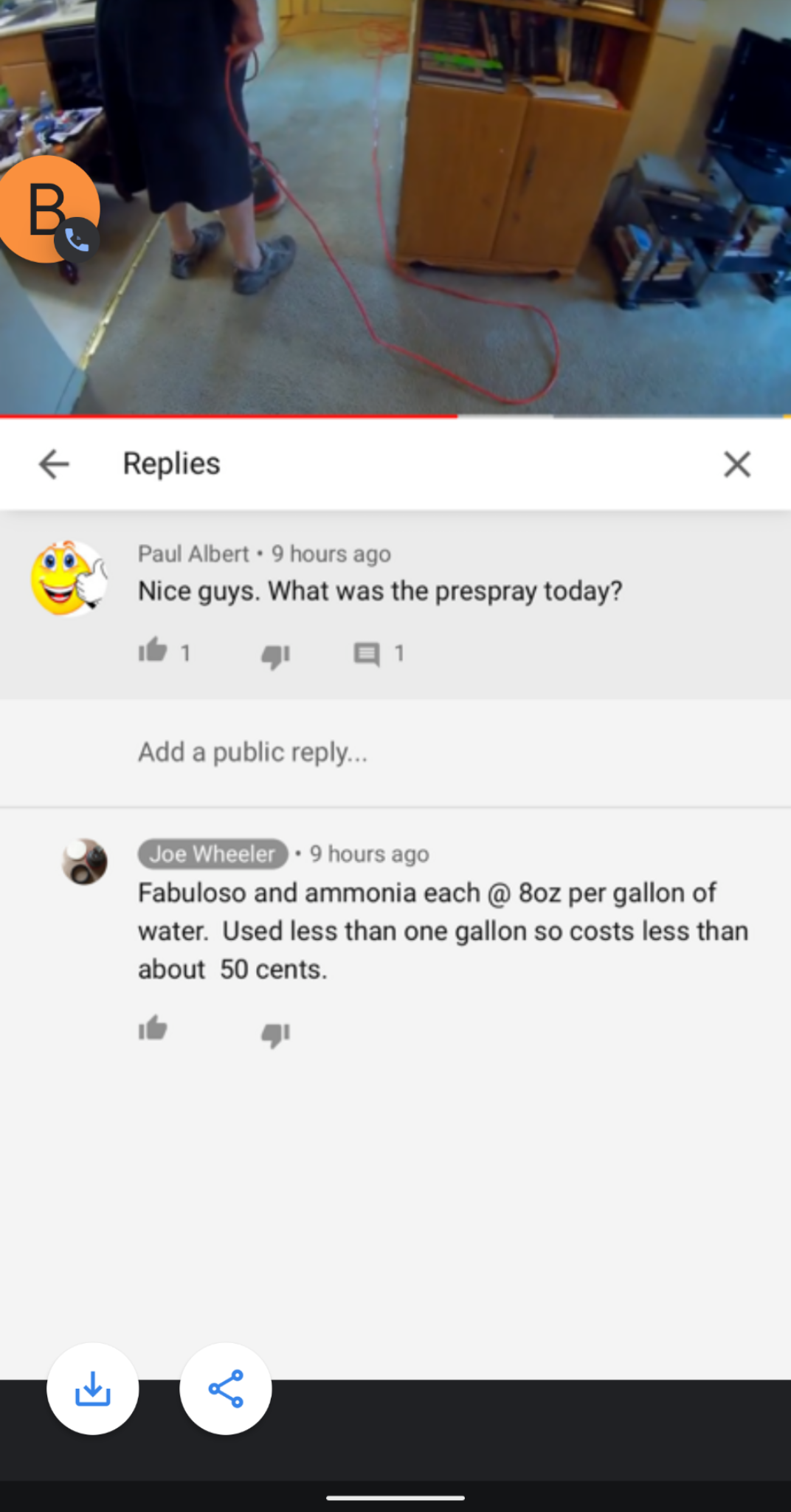Screen dimensions: 791x1512
Task: Open Joe Wheeler's channel name badge
Action: [213, 854]
